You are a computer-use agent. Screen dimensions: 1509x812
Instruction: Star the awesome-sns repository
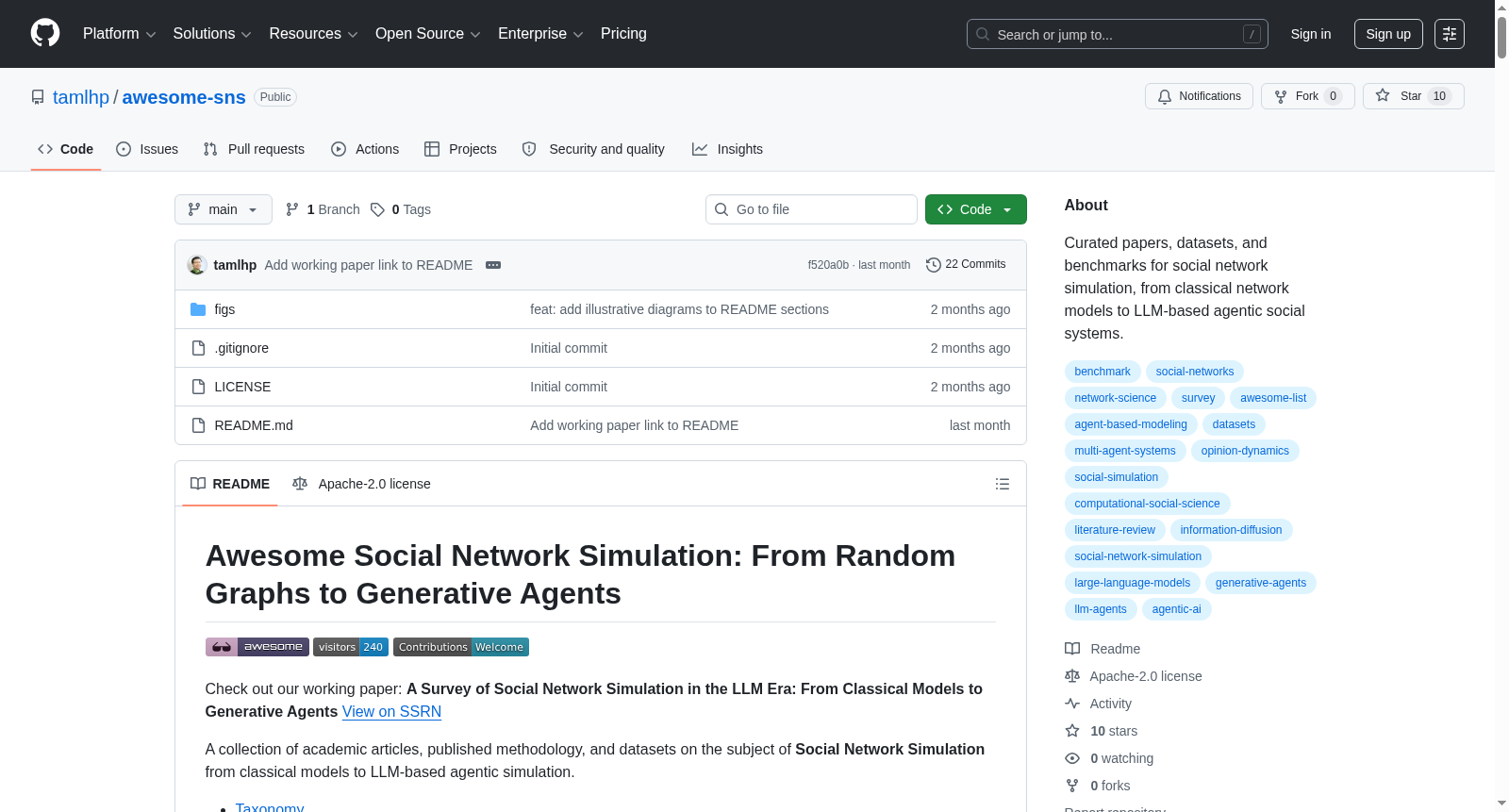click(x=1414, y=96)
